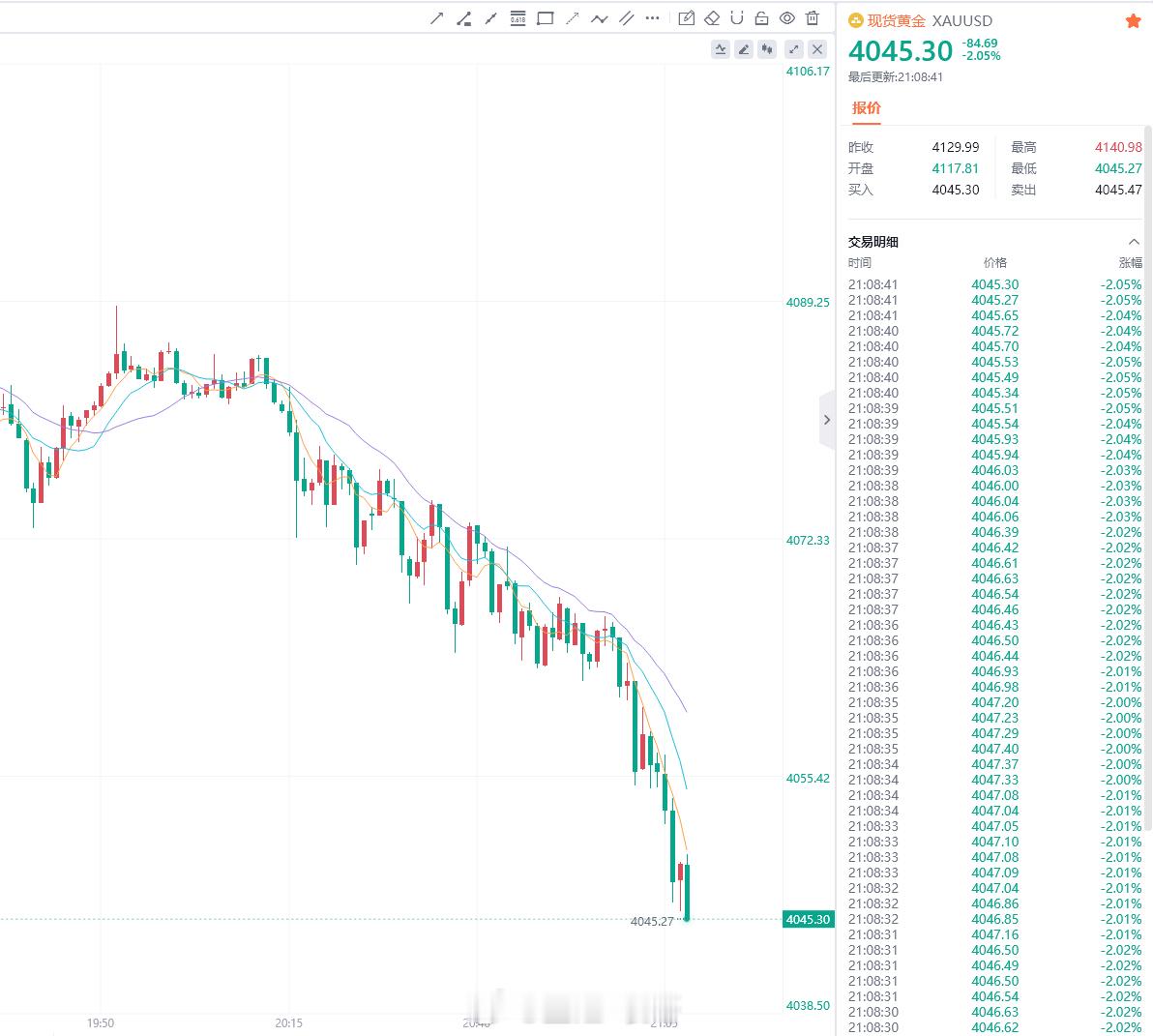The image size is (1153, 1036).
Task: Click the 4045.30 price axis label
Action: 808,919
